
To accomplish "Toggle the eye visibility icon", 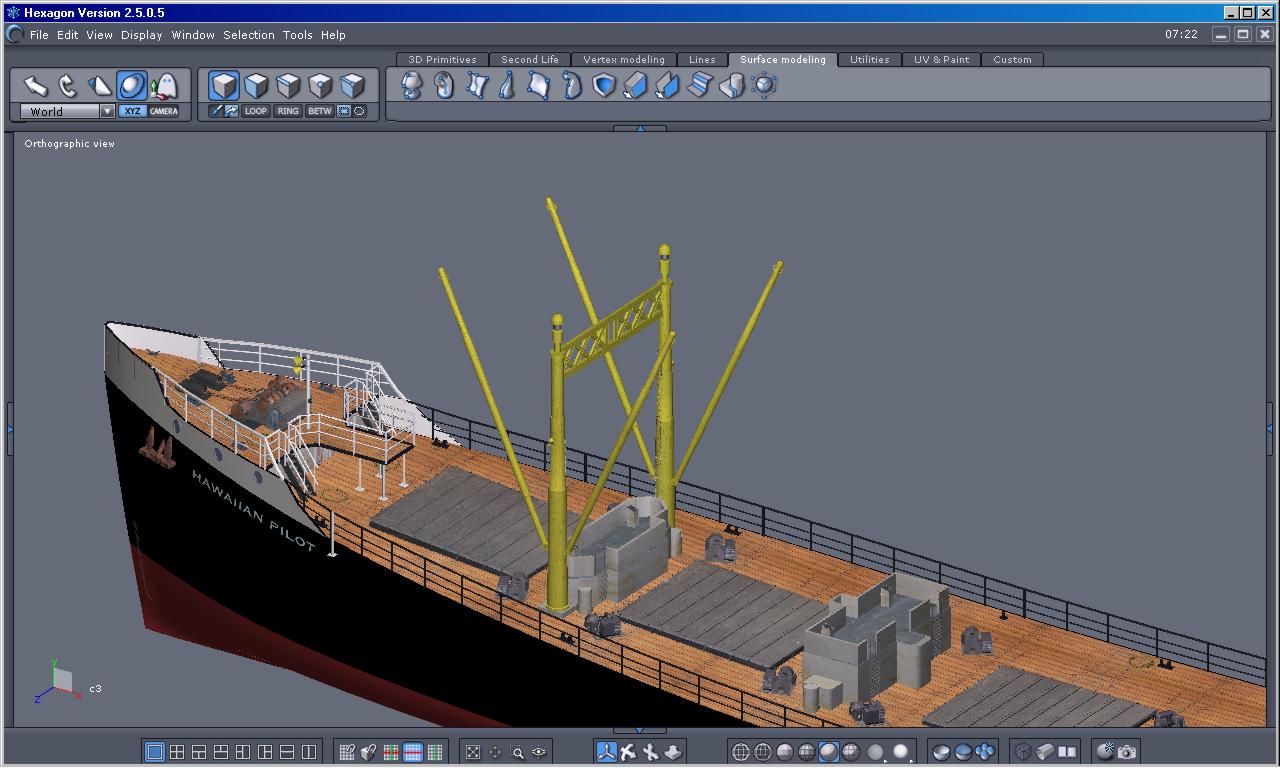I will 540,752.
